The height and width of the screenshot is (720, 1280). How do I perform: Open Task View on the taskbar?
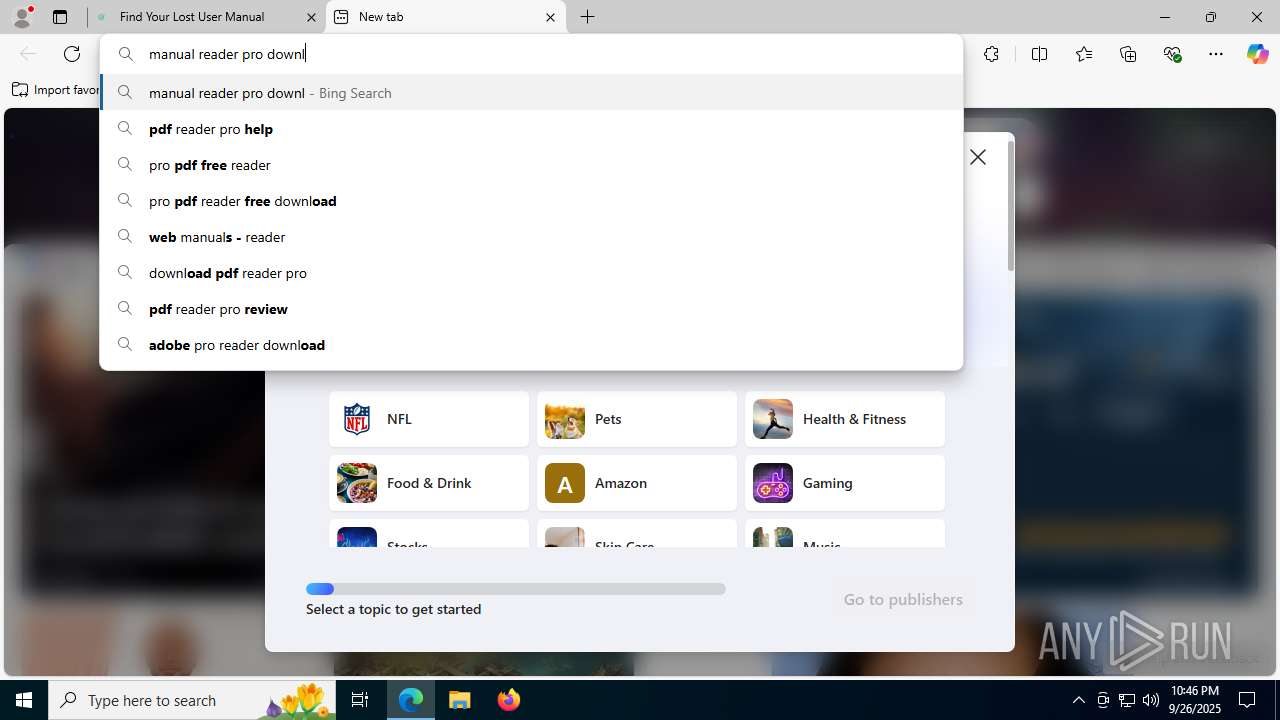(361, 700)
